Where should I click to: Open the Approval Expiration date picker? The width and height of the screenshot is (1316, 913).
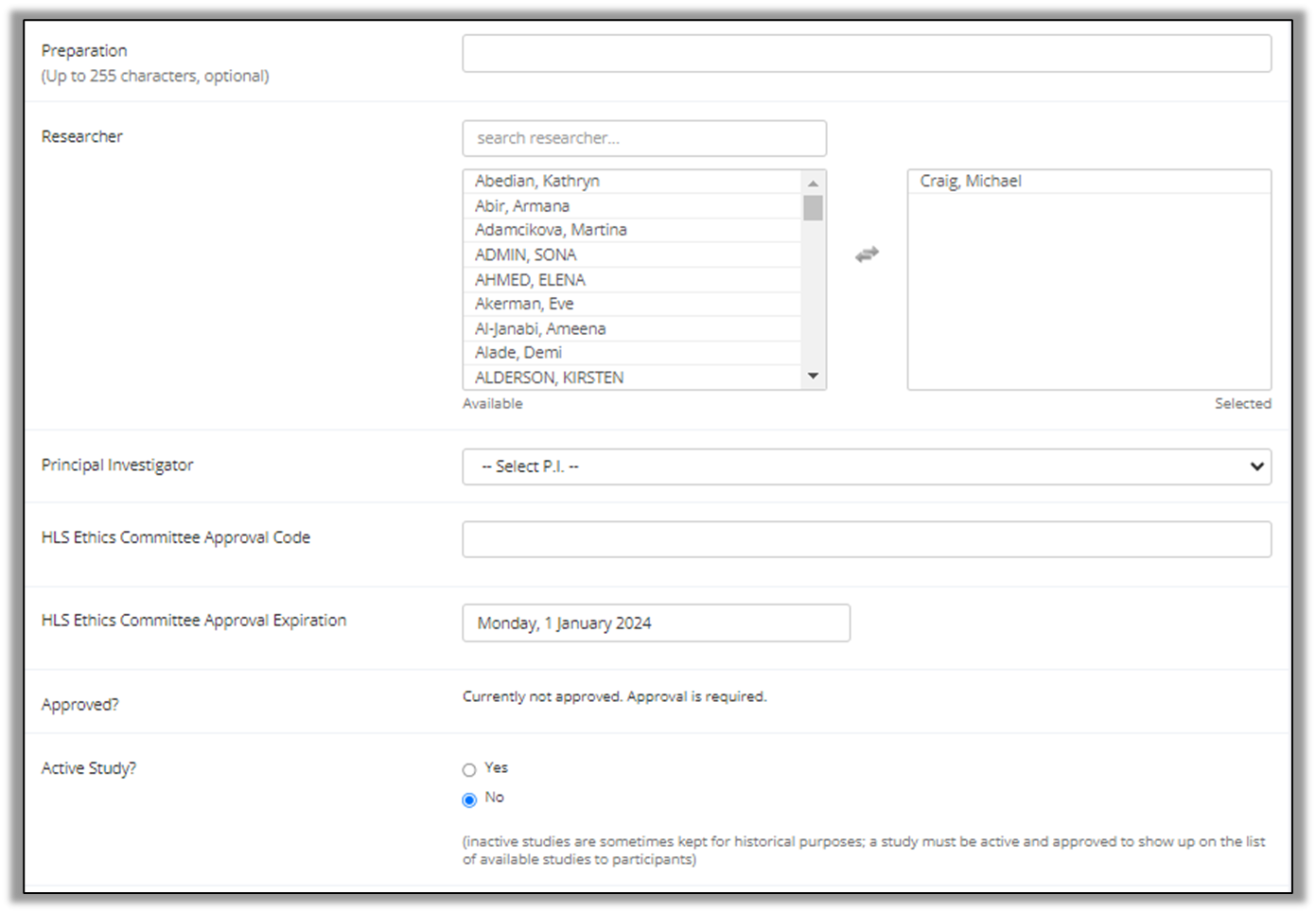coord(656,623)
